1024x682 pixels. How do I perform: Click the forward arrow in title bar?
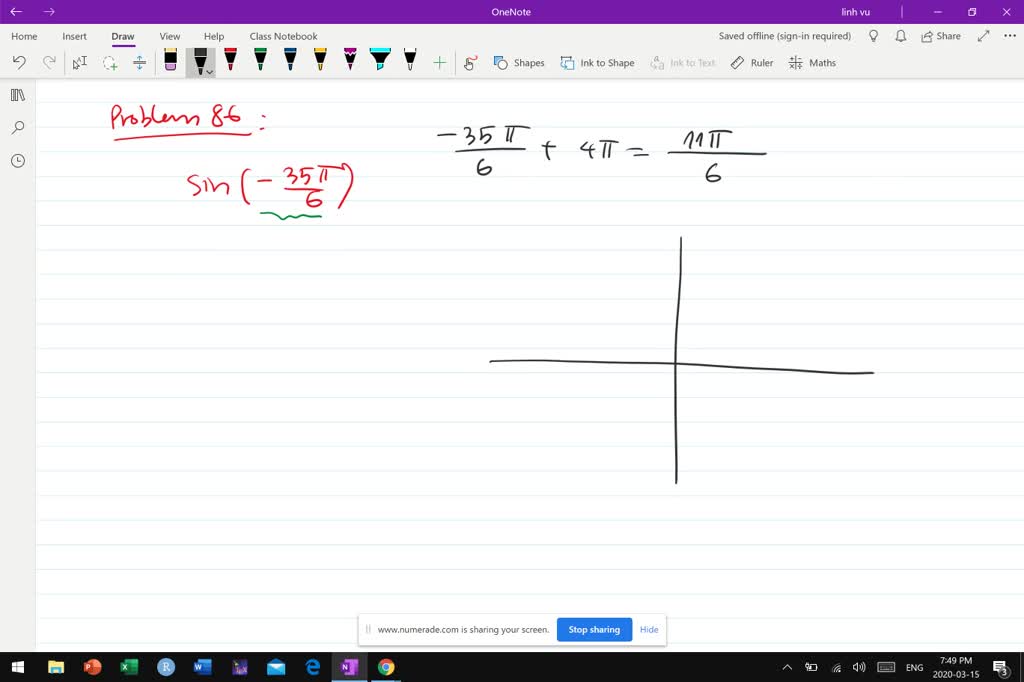tap(49, 12)
